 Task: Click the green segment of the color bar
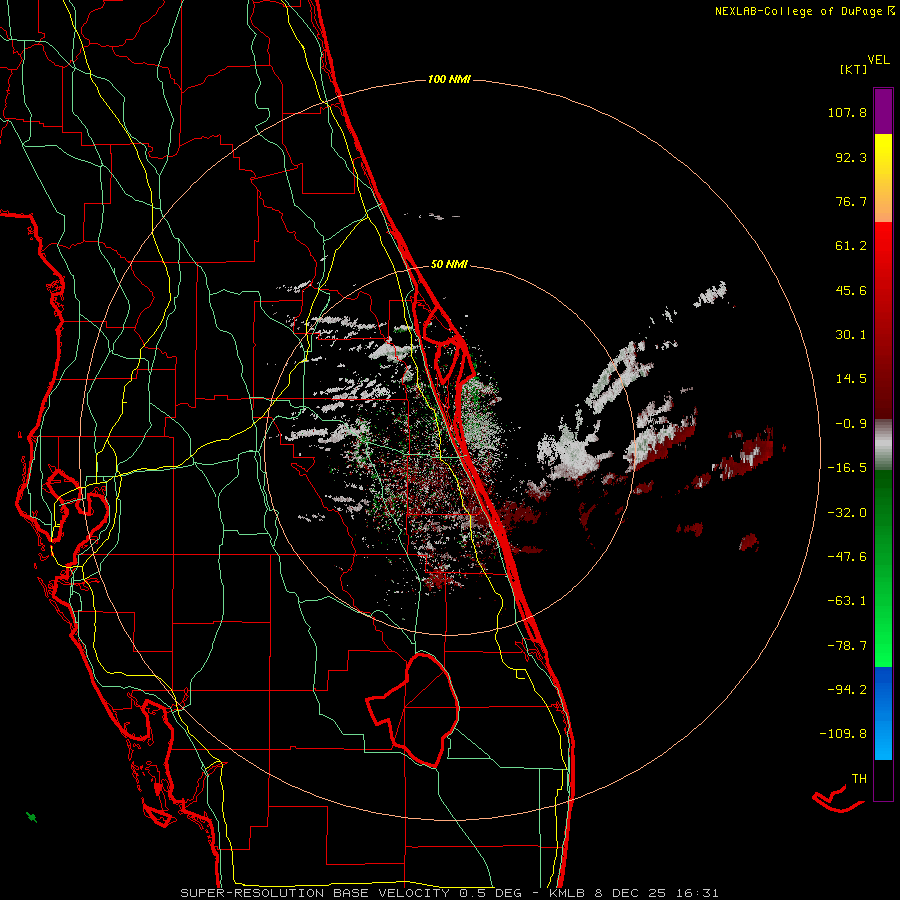(x=883, y=568)
